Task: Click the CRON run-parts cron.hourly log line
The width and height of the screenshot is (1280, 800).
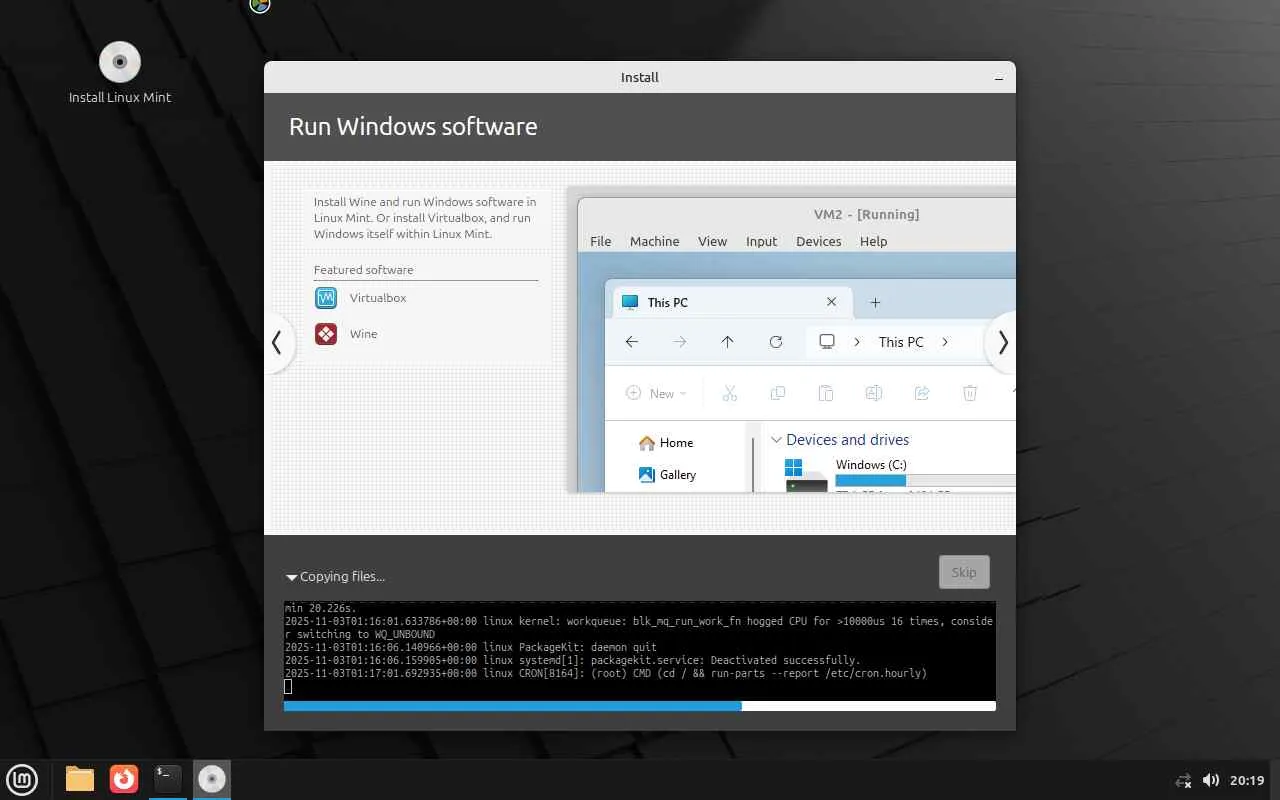Action: coord(606,673)
